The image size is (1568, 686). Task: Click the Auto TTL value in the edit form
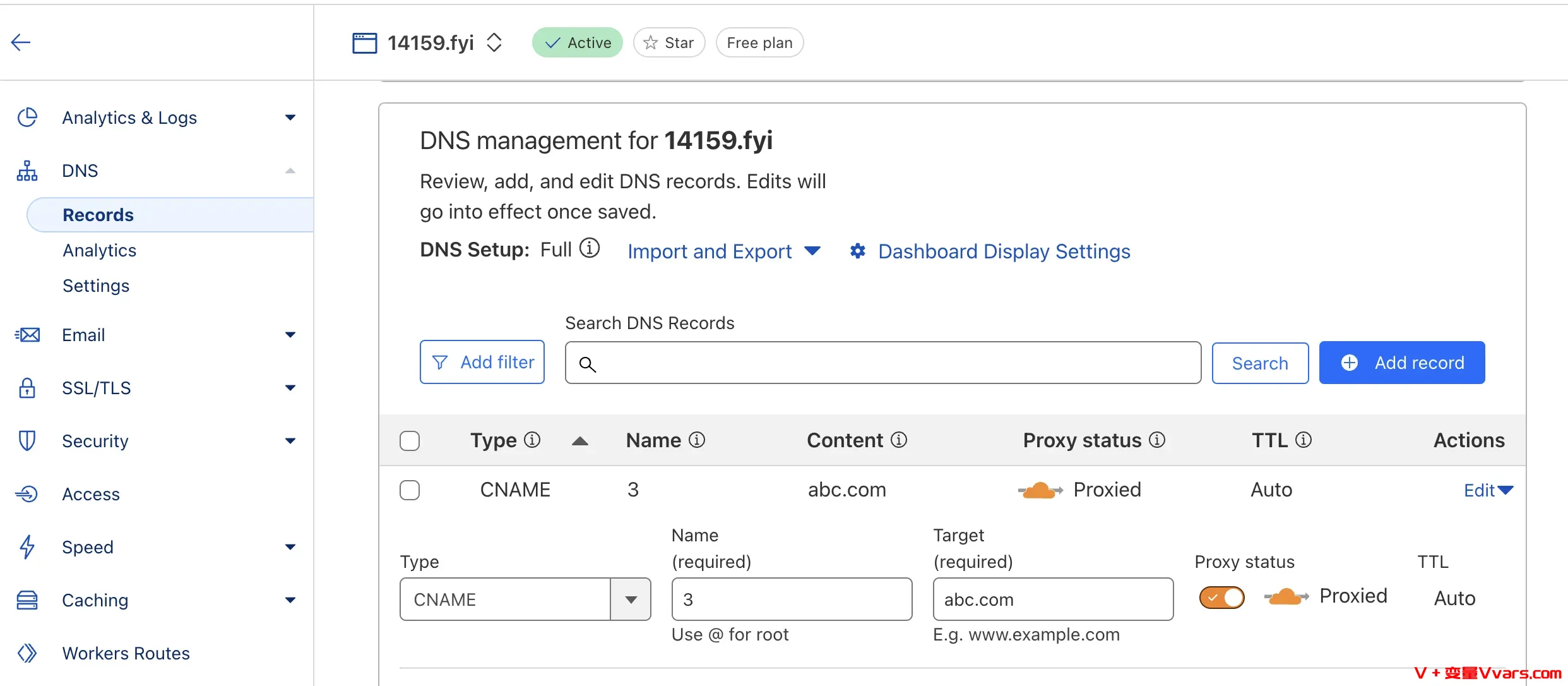[1454, 598]
